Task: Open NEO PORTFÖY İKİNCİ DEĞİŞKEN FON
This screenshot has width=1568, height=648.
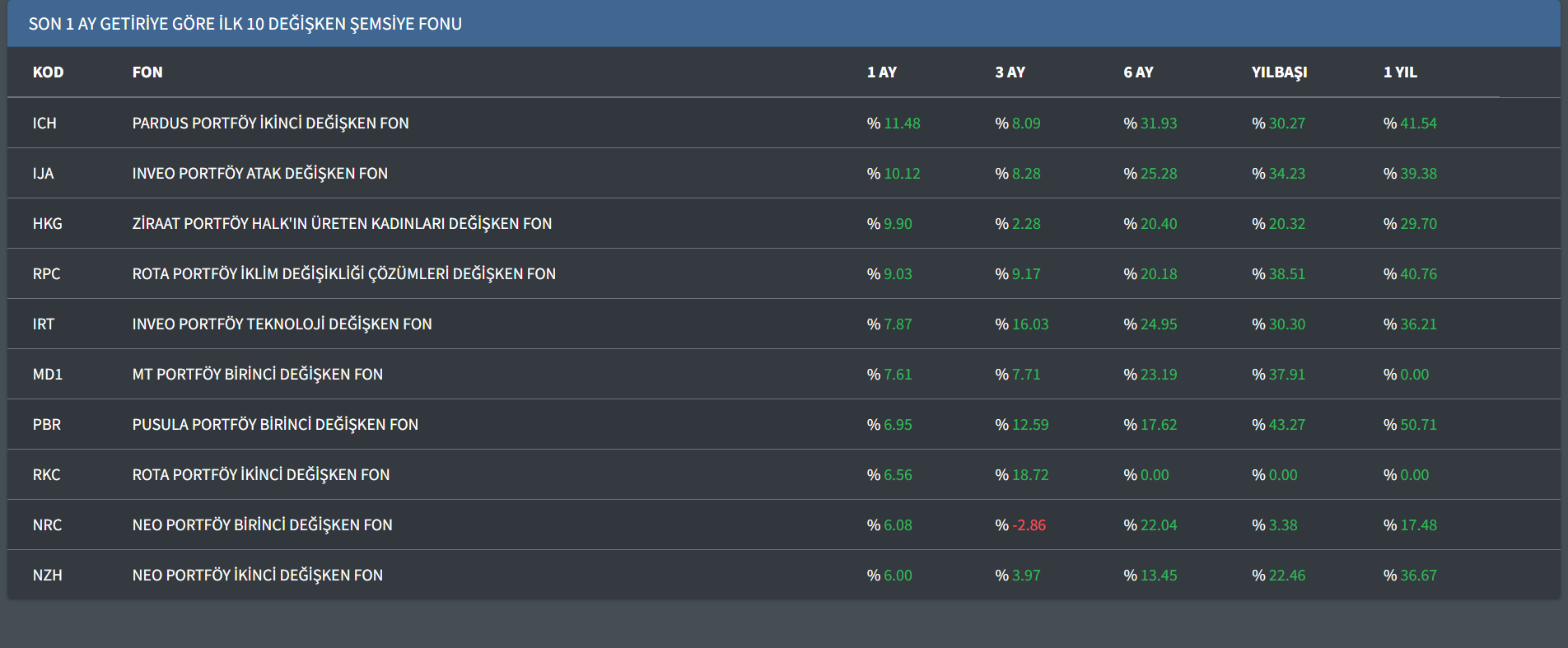Action: 257,576
